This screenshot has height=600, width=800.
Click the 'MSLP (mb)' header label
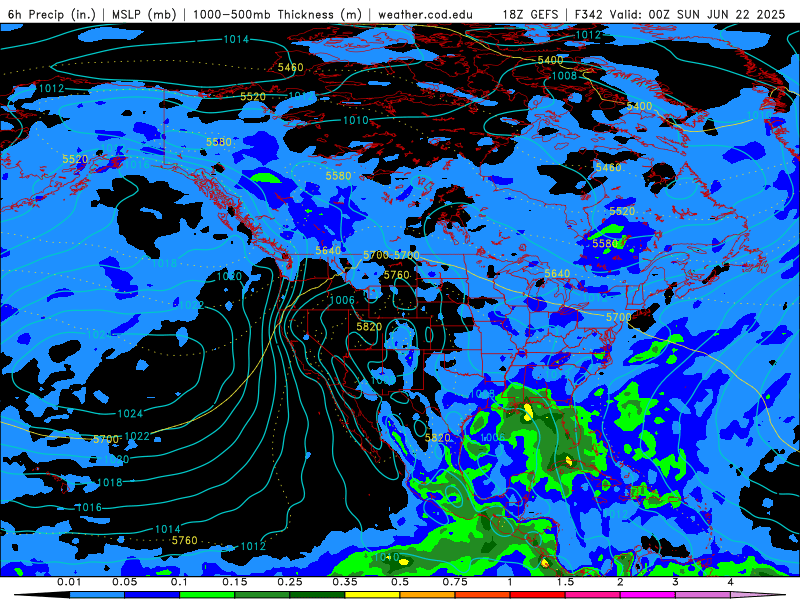[144, 14]
